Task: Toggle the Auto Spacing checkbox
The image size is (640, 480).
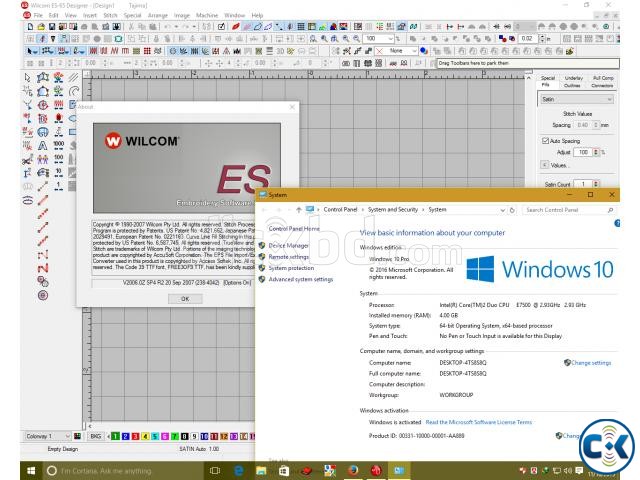Action: coord(545,140)
